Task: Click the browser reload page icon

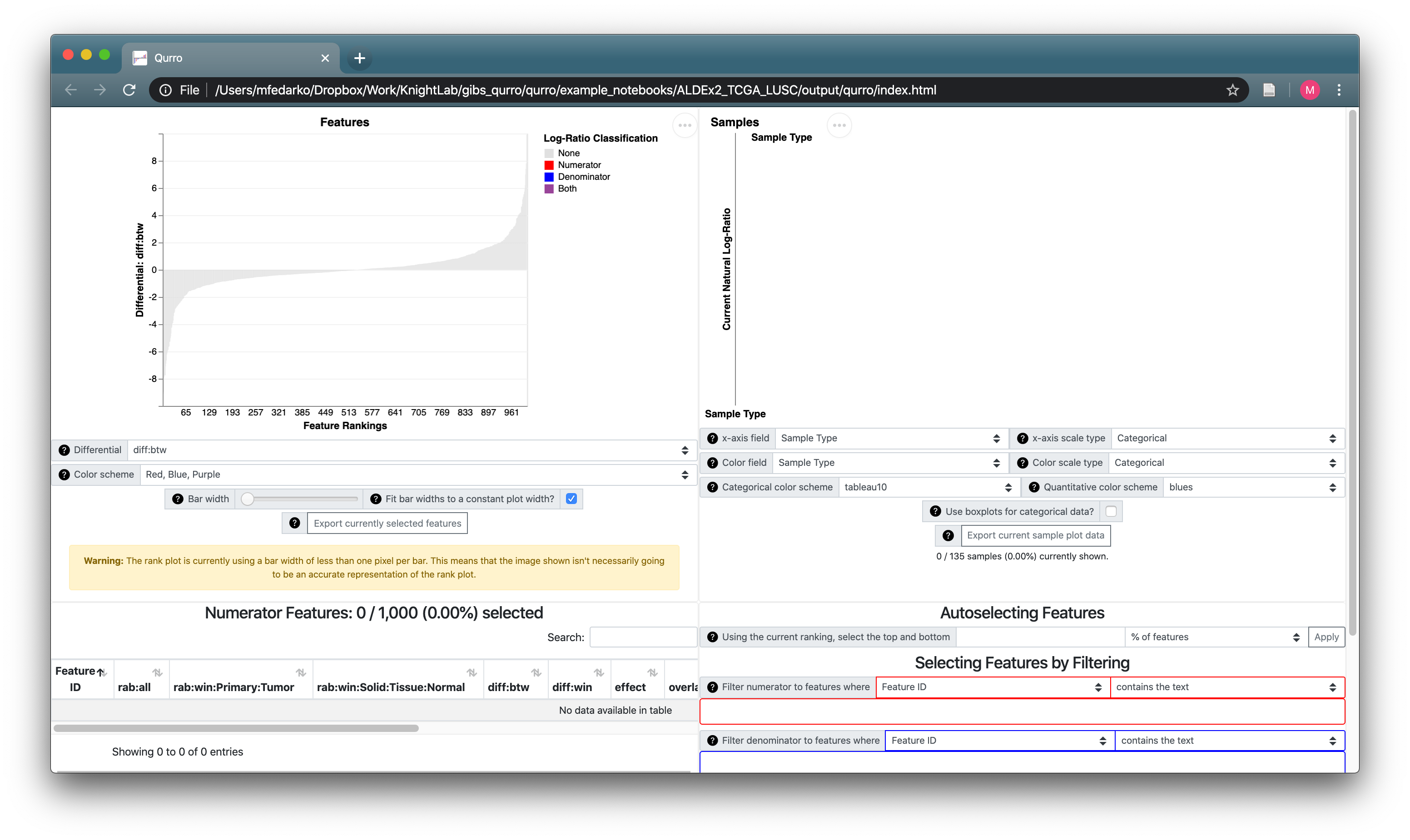Action: coord(129,90)
